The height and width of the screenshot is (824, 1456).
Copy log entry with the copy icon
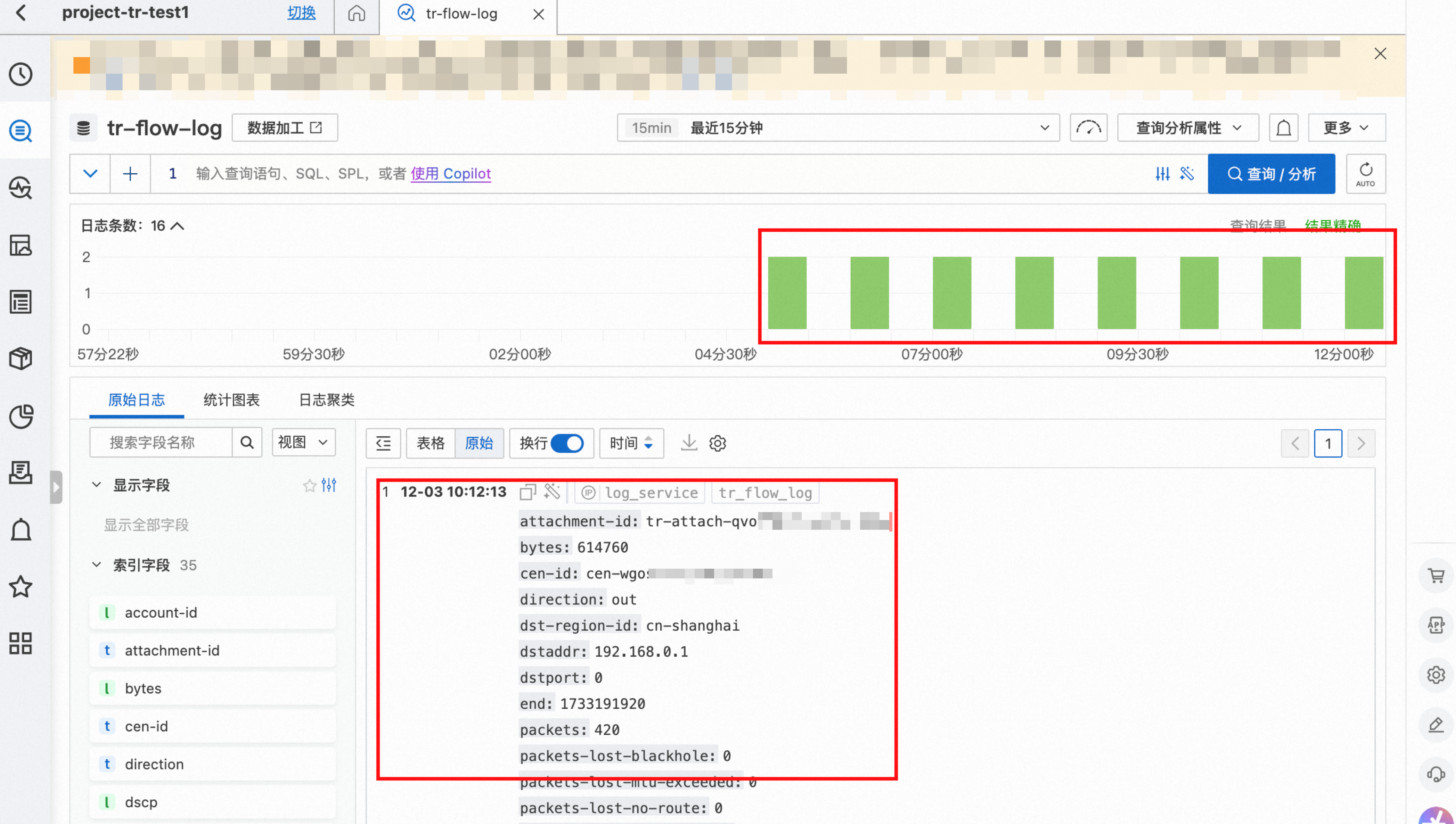(527, 492)
